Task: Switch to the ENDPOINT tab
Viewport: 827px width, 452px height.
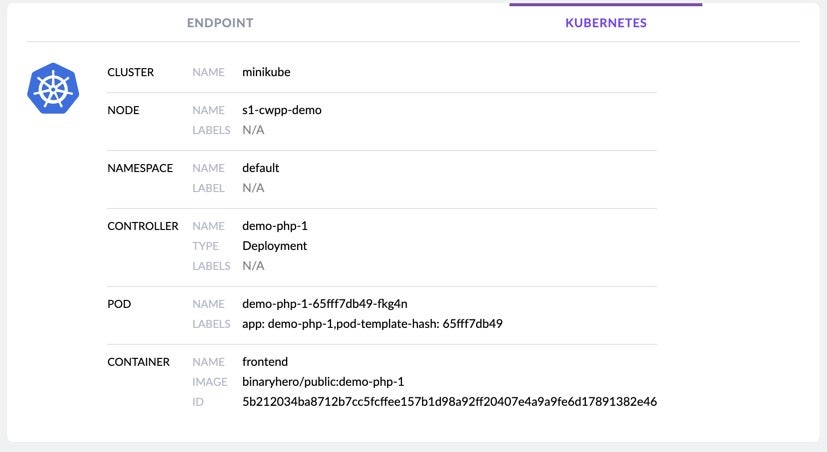Action: click(x=220, y=23)
